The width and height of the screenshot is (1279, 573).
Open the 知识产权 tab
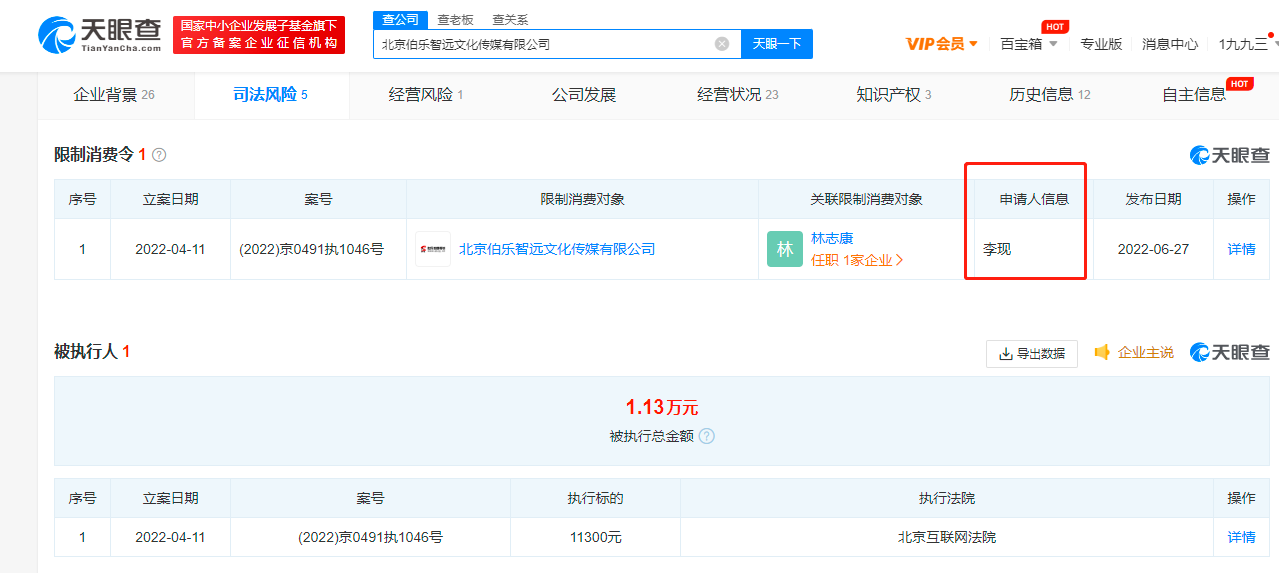pyautogui.click(x=893, y=95)
